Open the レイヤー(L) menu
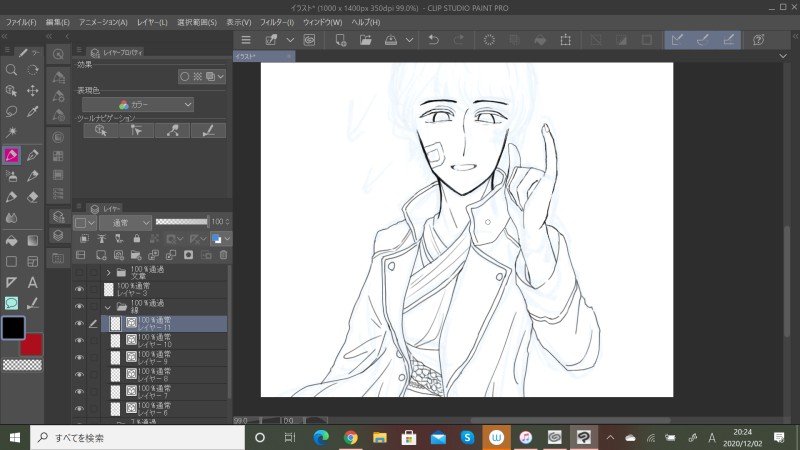 click(x=152, y=21)
